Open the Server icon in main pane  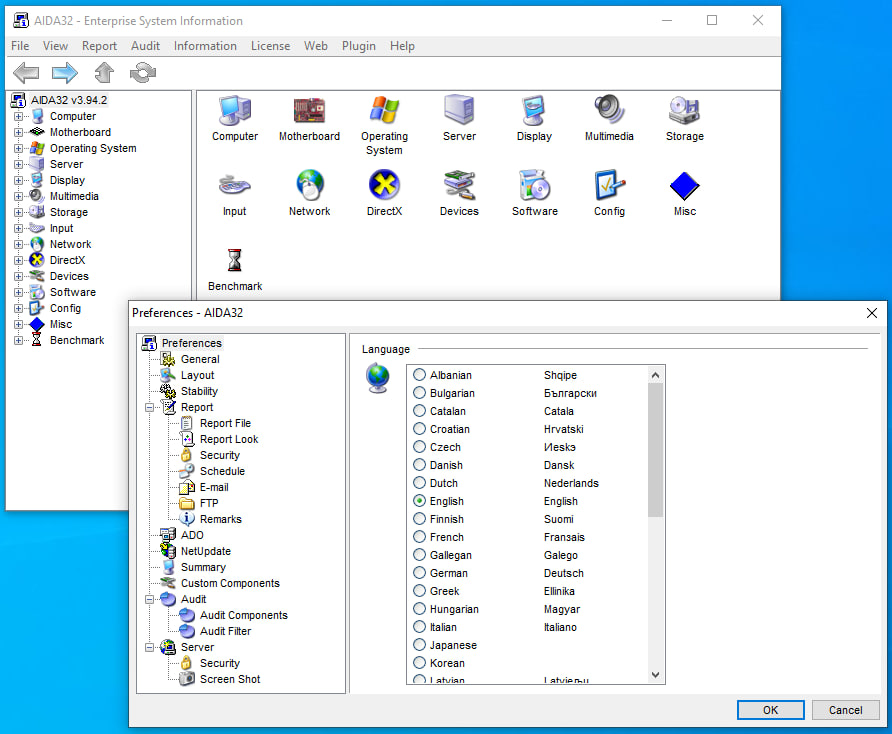tap(459, 110)
